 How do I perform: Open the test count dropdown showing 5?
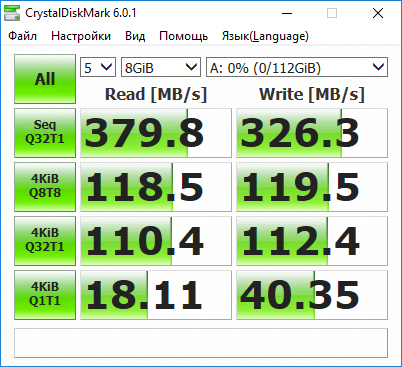click(x=98, y=67)
